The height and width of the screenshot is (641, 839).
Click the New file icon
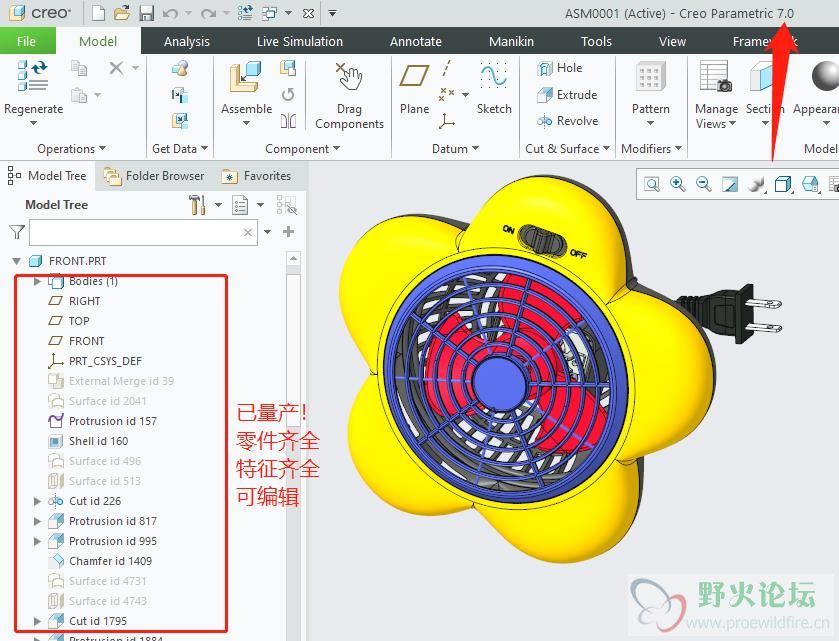point(98,13)
